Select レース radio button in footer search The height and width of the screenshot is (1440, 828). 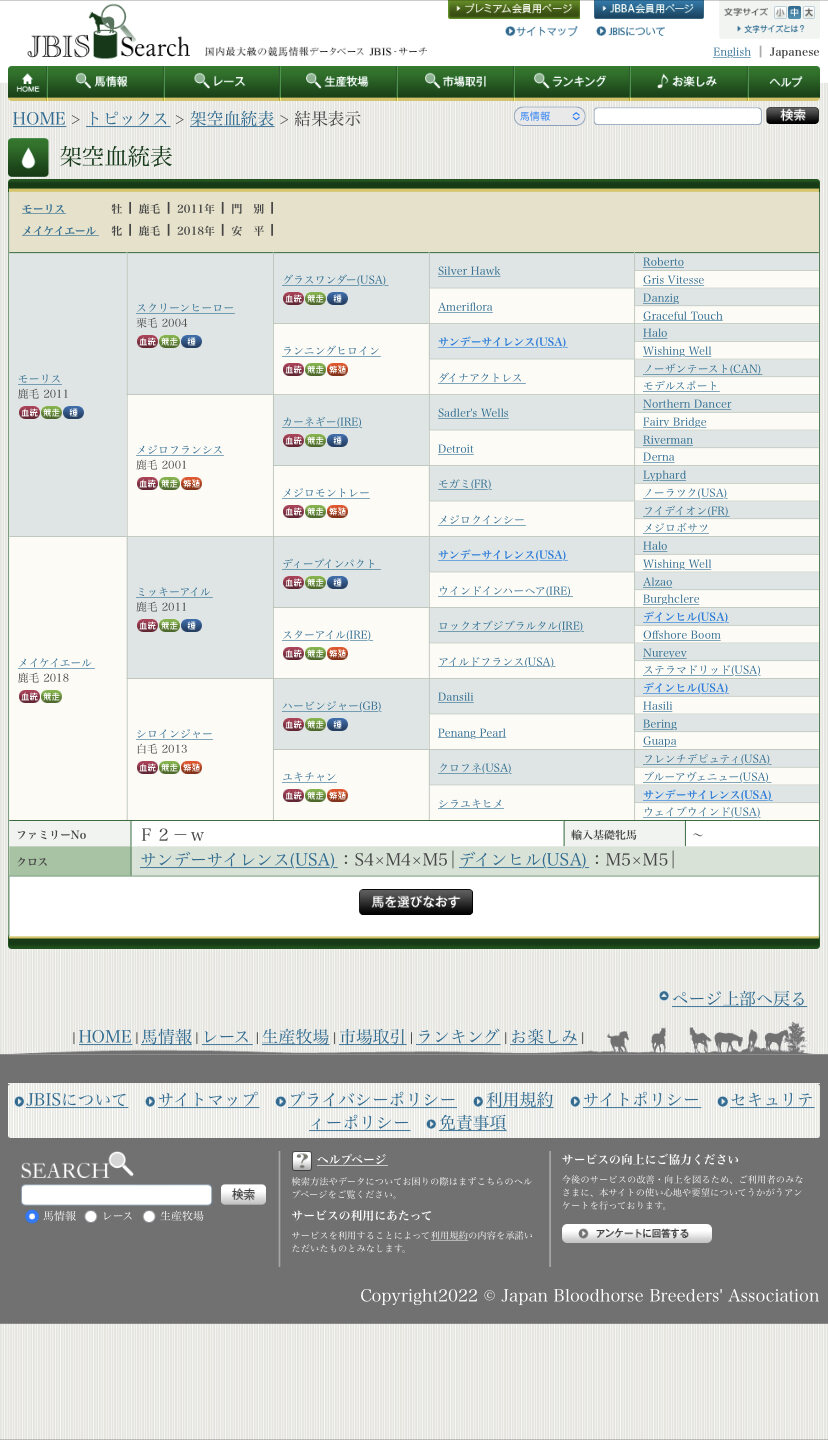point(91,1216)
